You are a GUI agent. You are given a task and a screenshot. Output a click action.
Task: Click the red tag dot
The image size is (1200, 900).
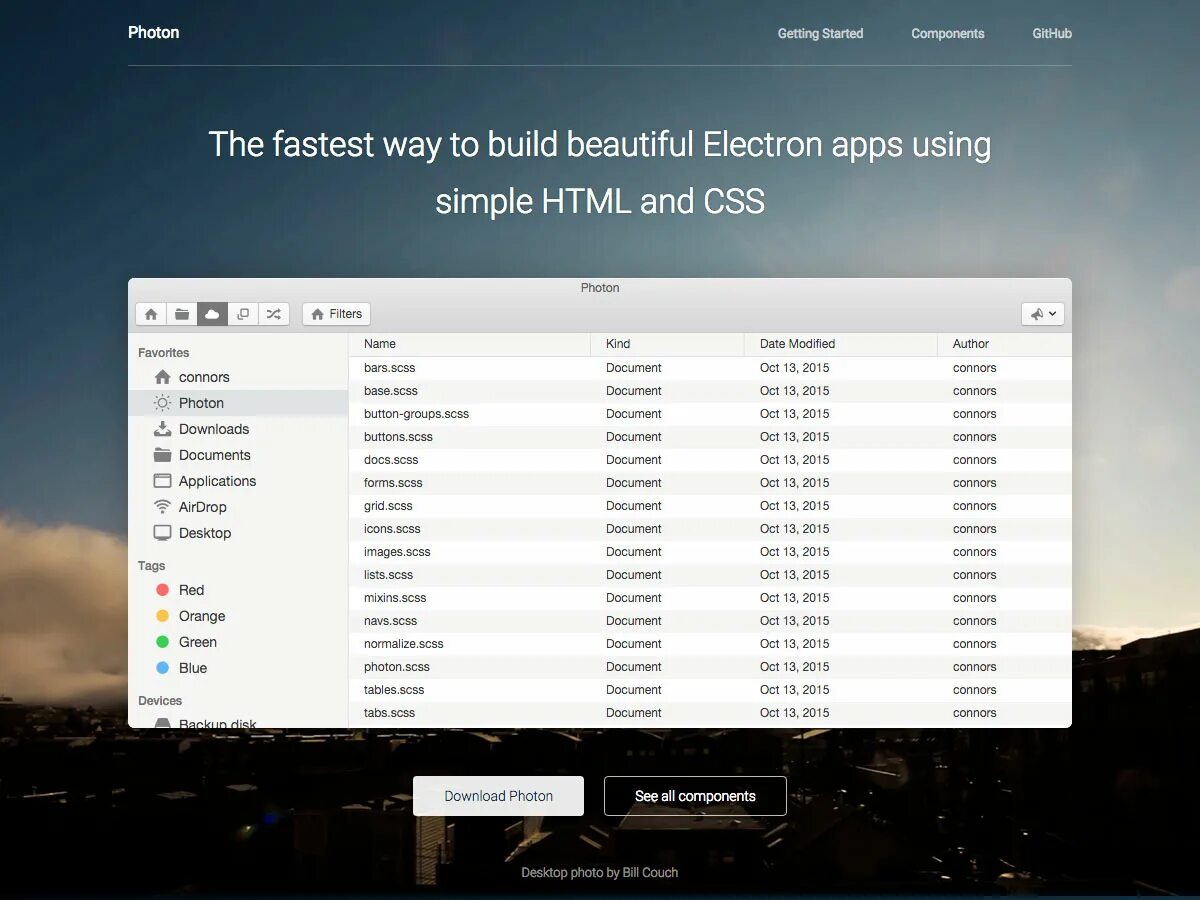(163, 590)
